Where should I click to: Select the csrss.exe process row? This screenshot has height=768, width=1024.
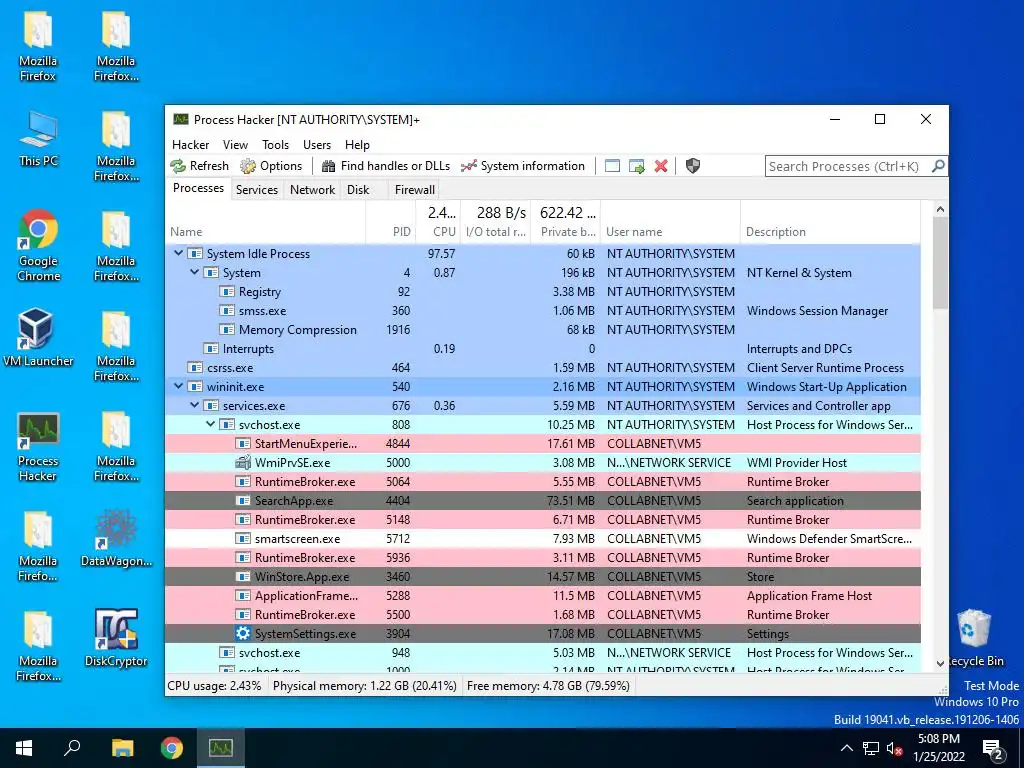[x=543, y=368]
